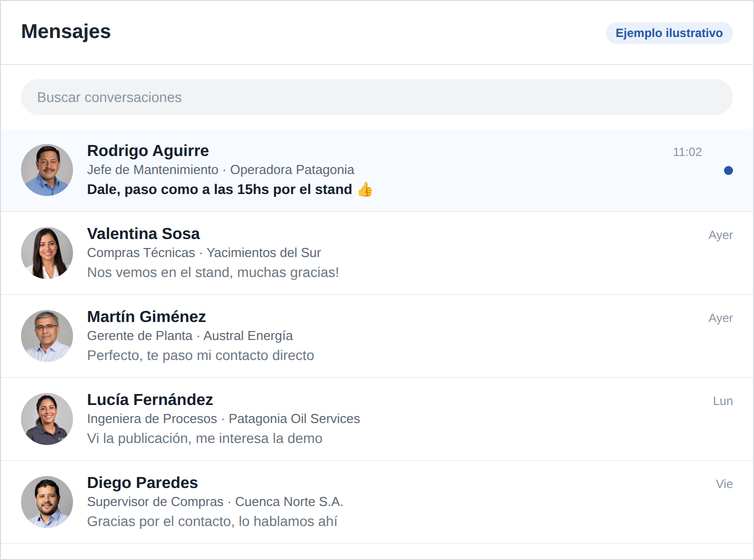Select the name Diego Paredes
Viewport: 754px width, 560px height.
[142, 483]
